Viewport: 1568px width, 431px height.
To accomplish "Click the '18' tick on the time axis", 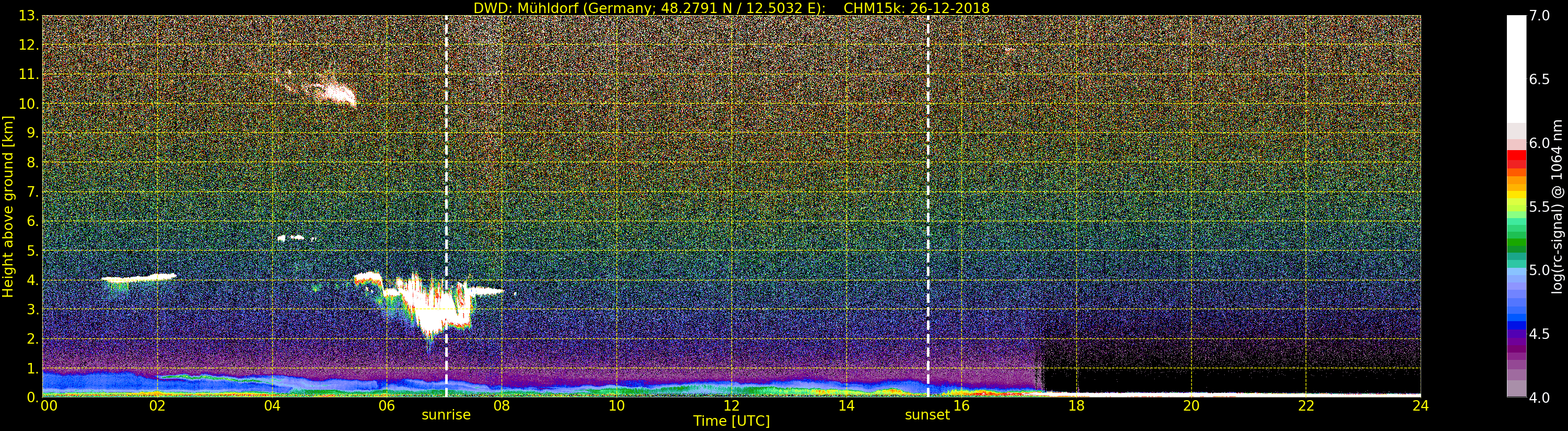I will point(1076,405).
